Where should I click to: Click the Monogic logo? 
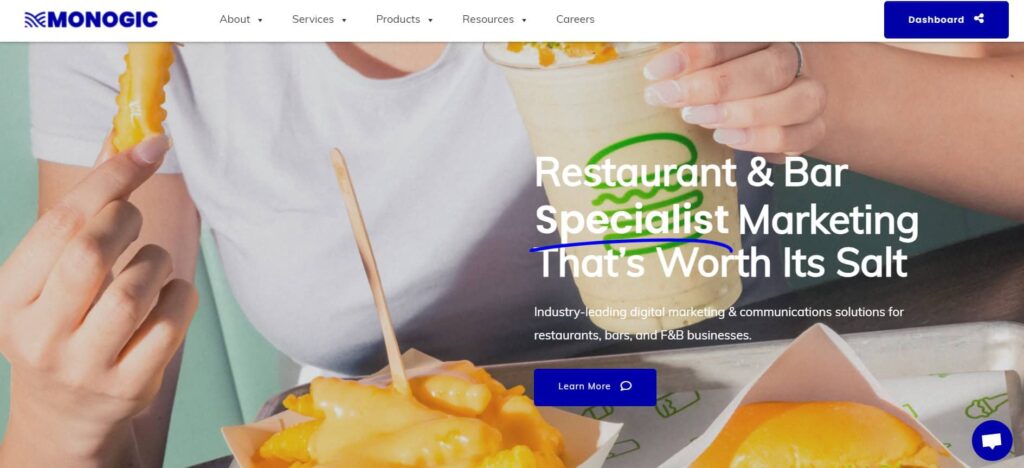pyautogui.click(x=91, y=20)
